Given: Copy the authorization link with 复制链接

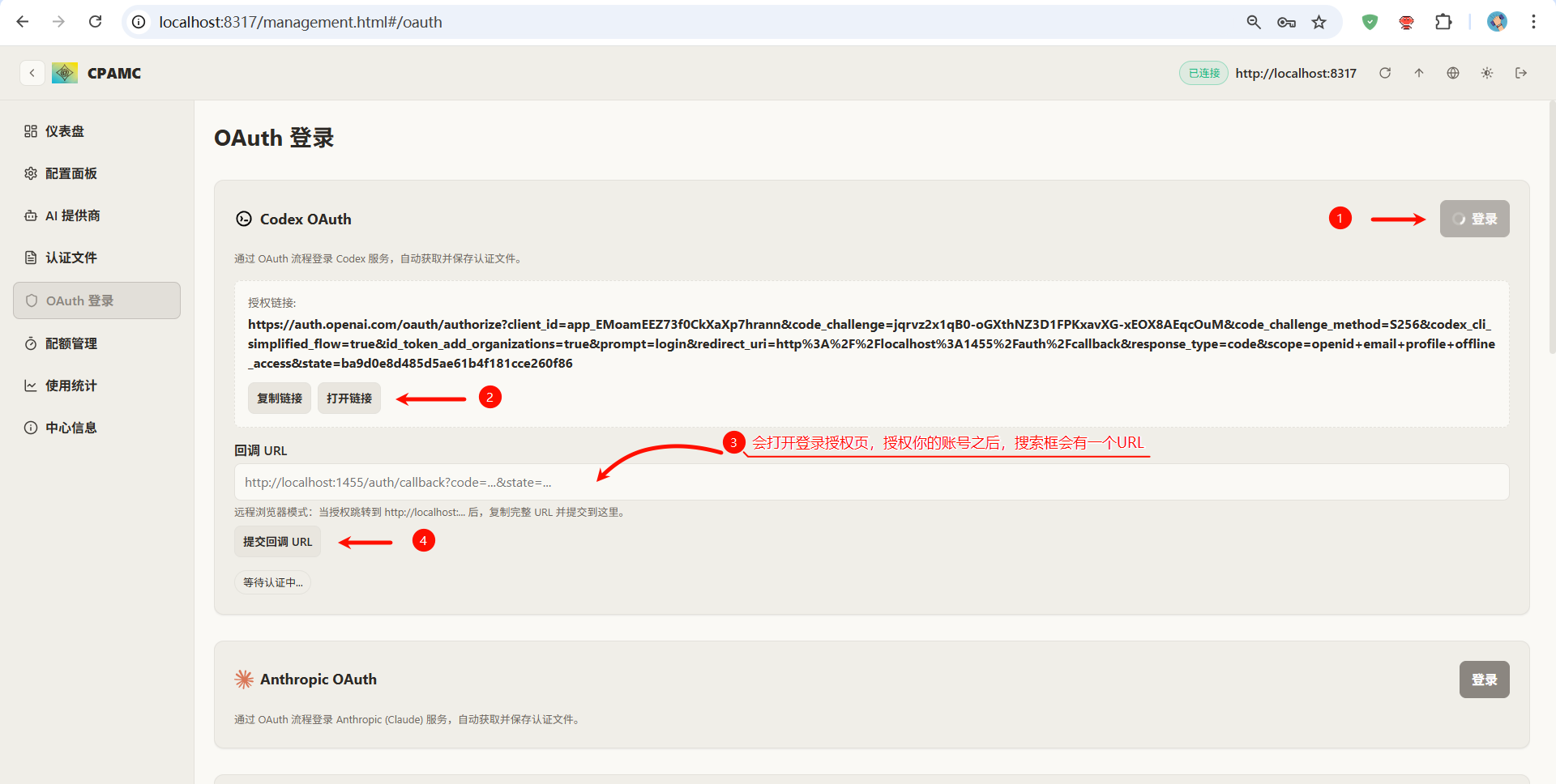Looking at the screenshot, I should (x=280, y=398).
